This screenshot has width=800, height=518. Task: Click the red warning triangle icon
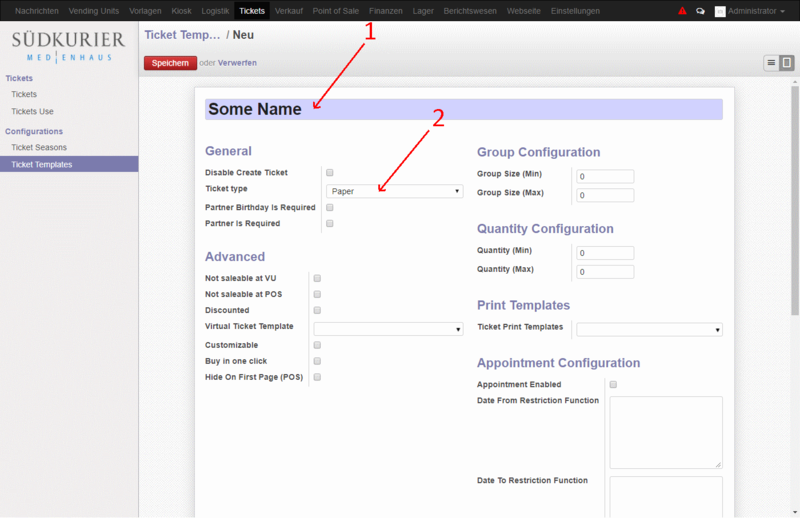(683, 11)
